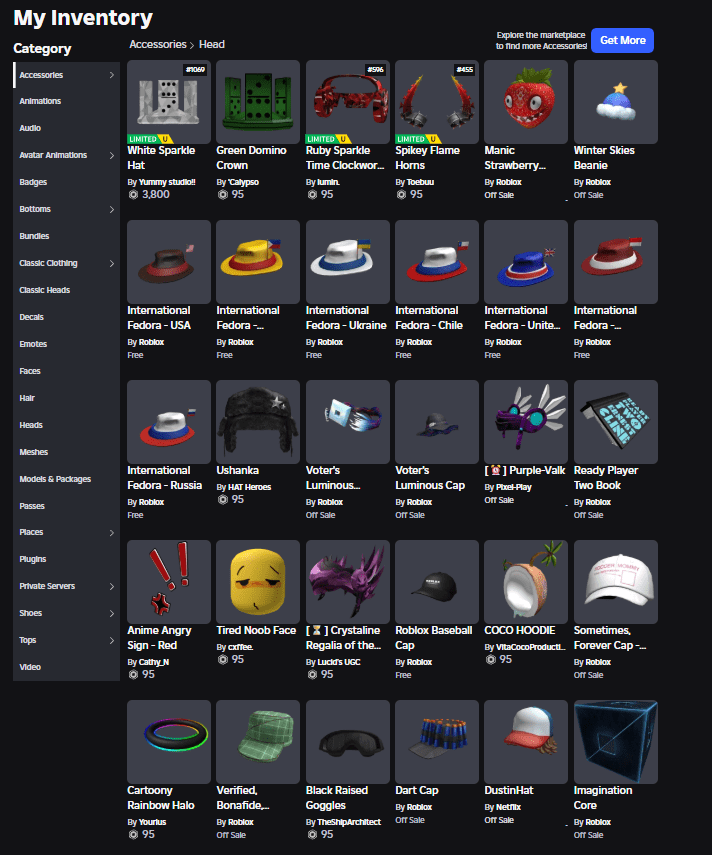
Task: Open the White Sparkle Hat thumbnail
Action: [168, 102]
